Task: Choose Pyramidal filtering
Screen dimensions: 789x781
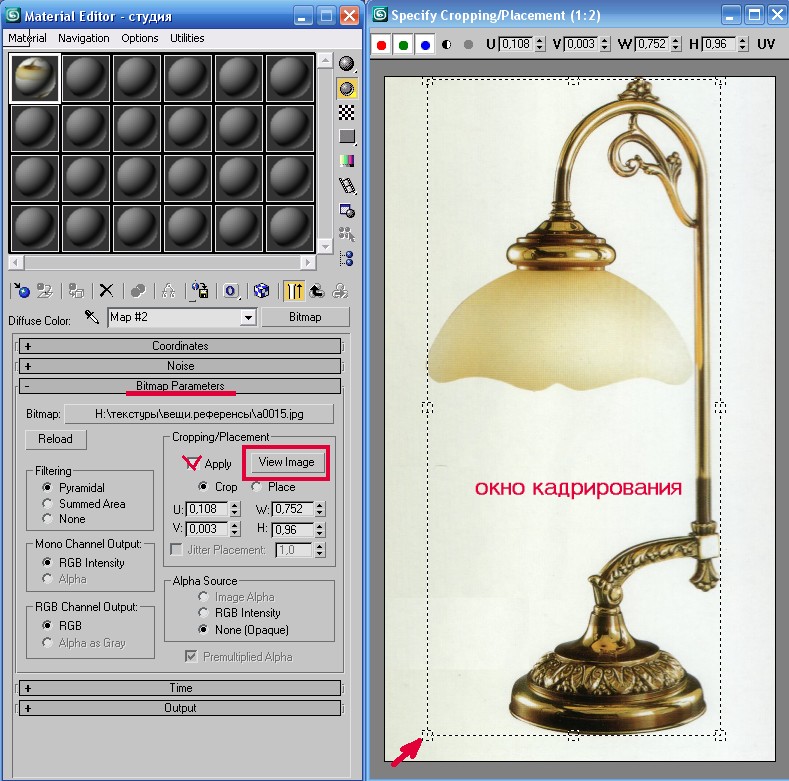Action: pos(47,487)
